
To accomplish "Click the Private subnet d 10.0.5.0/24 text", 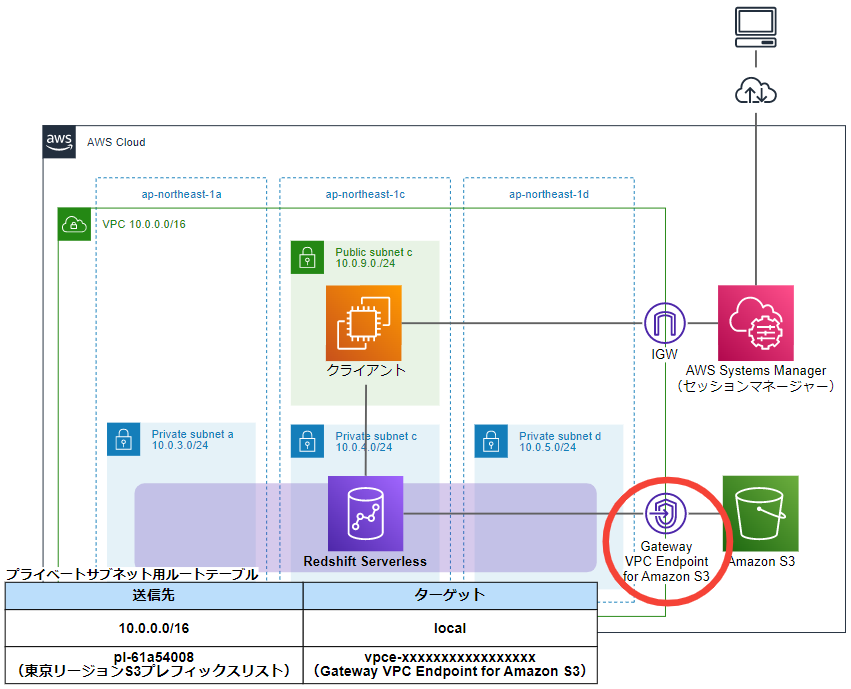I will pos(560,442).
